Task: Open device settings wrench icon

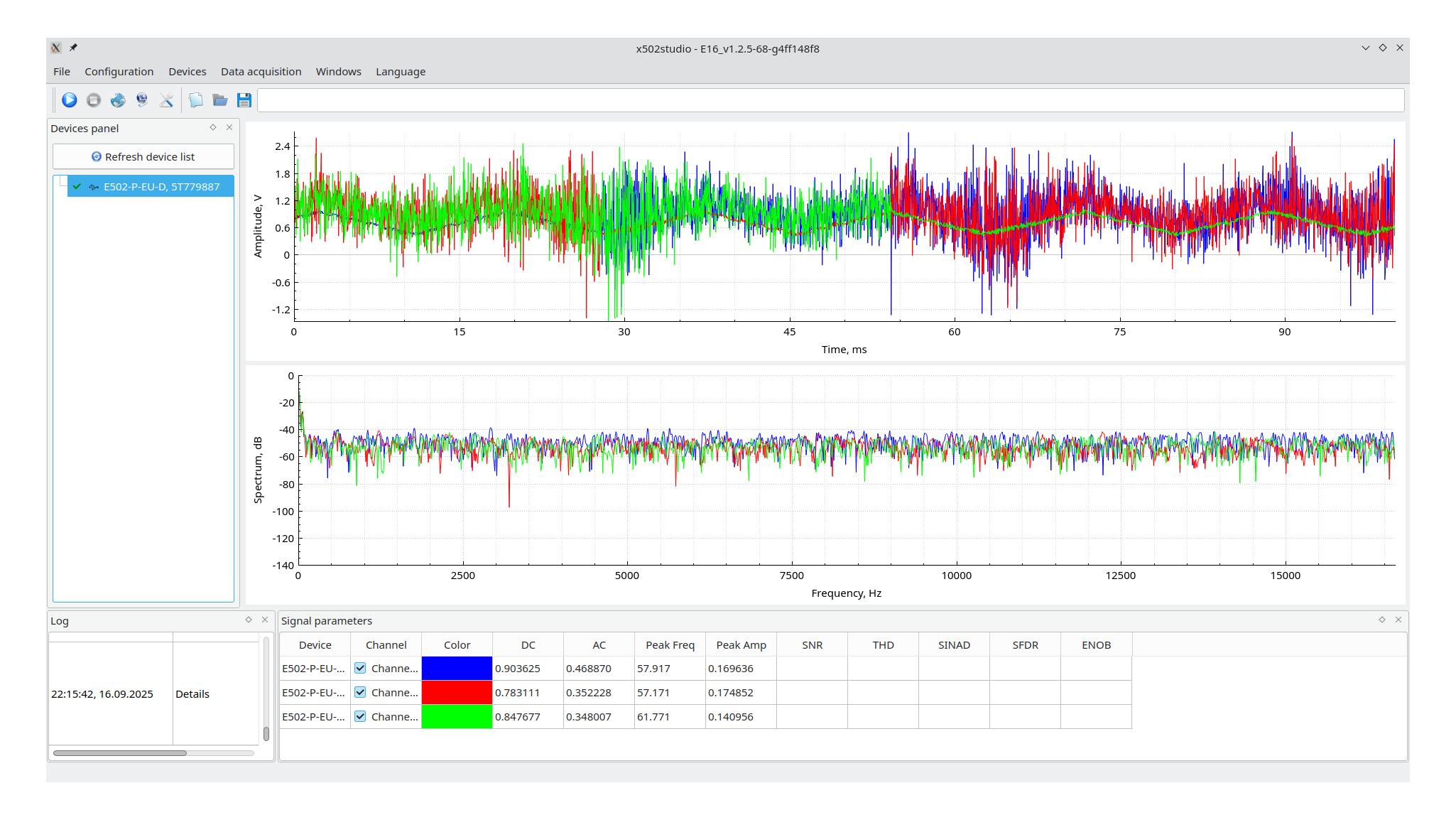Action: [x=166, y=100]
